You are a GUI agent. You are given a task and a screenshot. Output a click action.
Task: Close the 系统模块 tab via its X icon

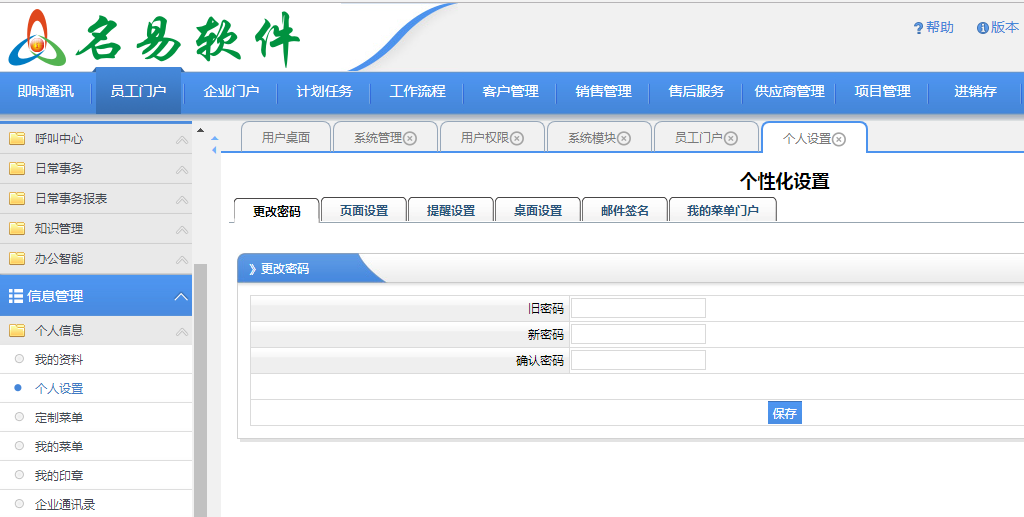[624, 139]
